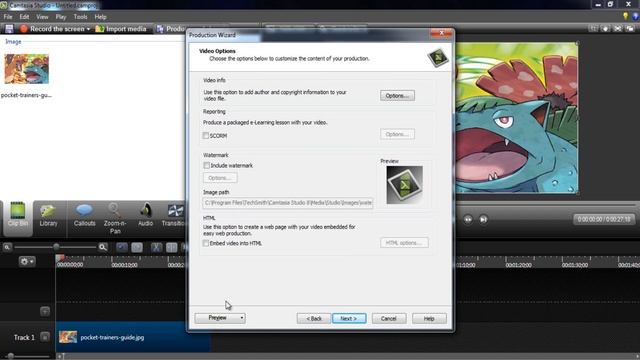
Task: Click the tips lightbulb icon
Action: coord(625,16)
